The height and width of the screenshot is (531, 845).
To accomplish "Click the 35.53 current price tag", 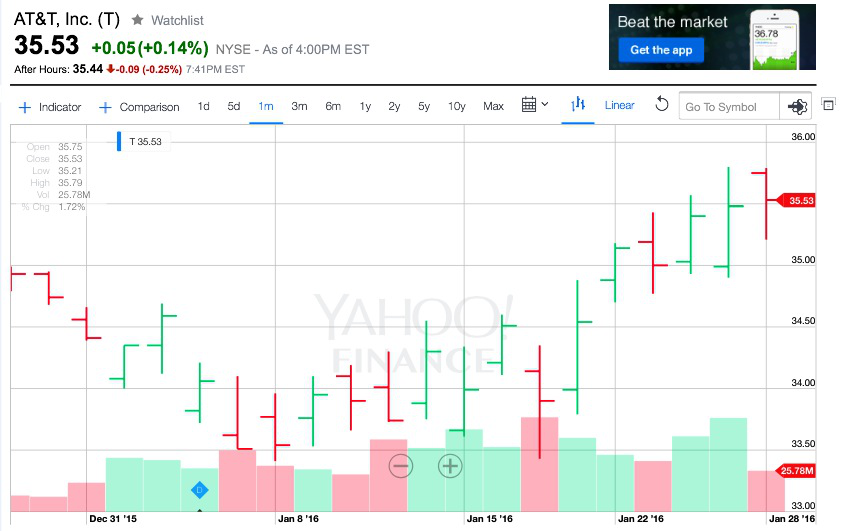I will 801,200.
